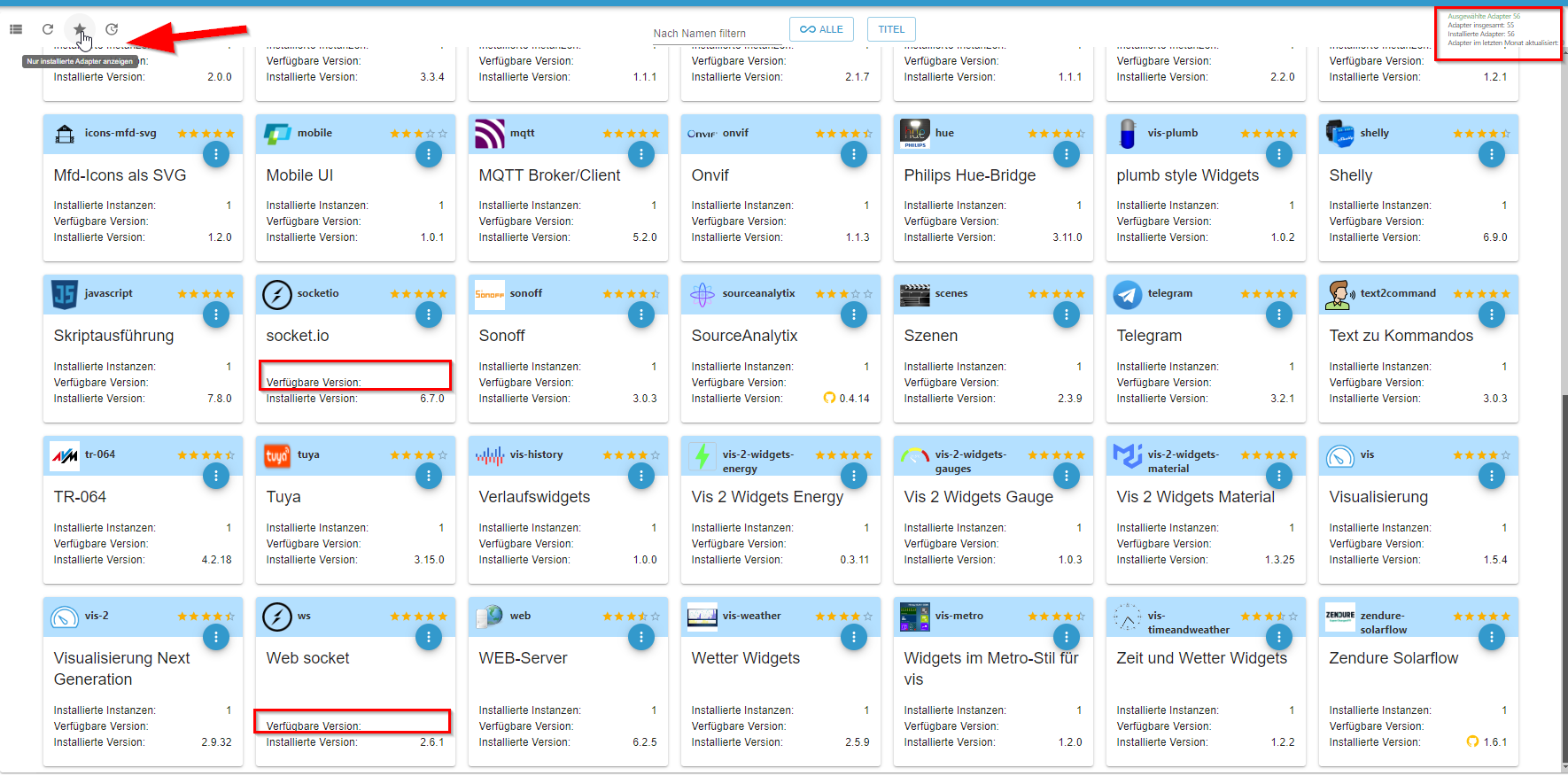Click the shelly adapter logo
The width and height of the screenshot is (1568, 776).
(1340, 135)
